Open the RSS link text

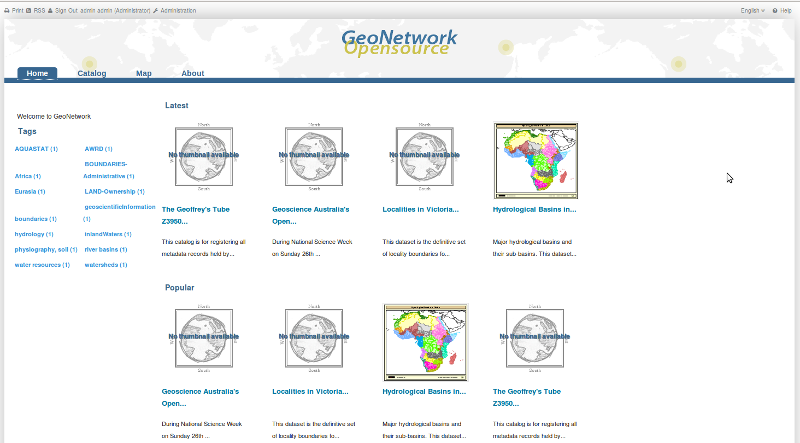39,10
